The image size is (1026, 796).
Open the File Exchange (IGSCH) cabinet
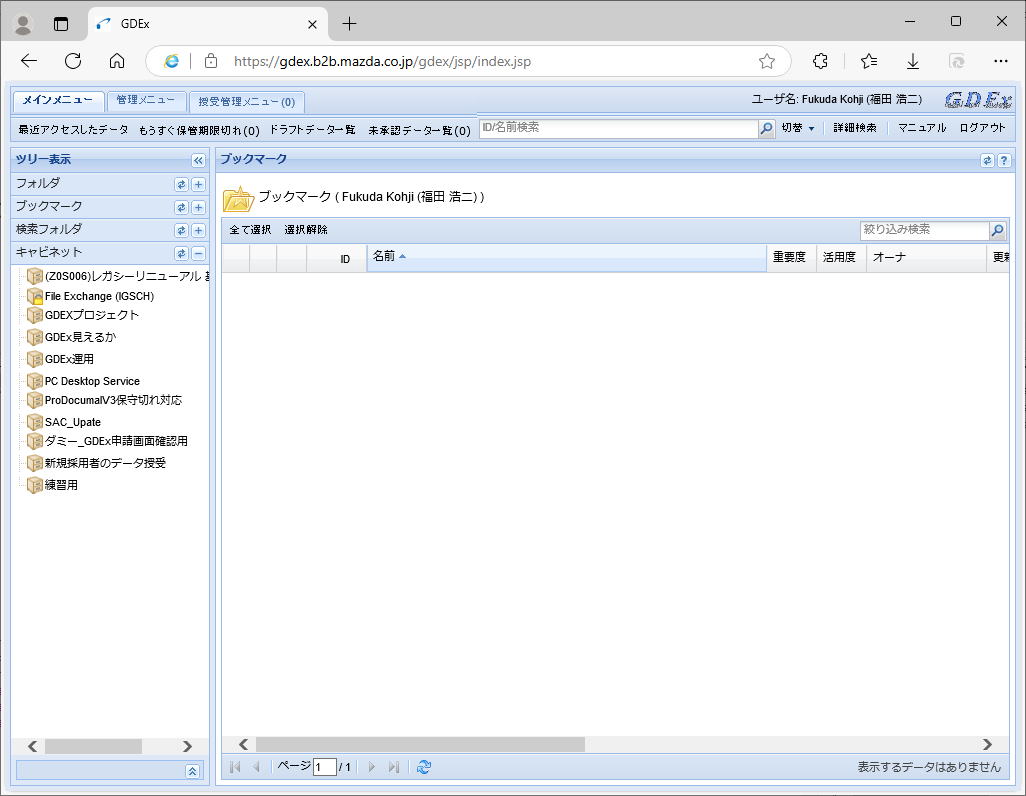point(98,296)
